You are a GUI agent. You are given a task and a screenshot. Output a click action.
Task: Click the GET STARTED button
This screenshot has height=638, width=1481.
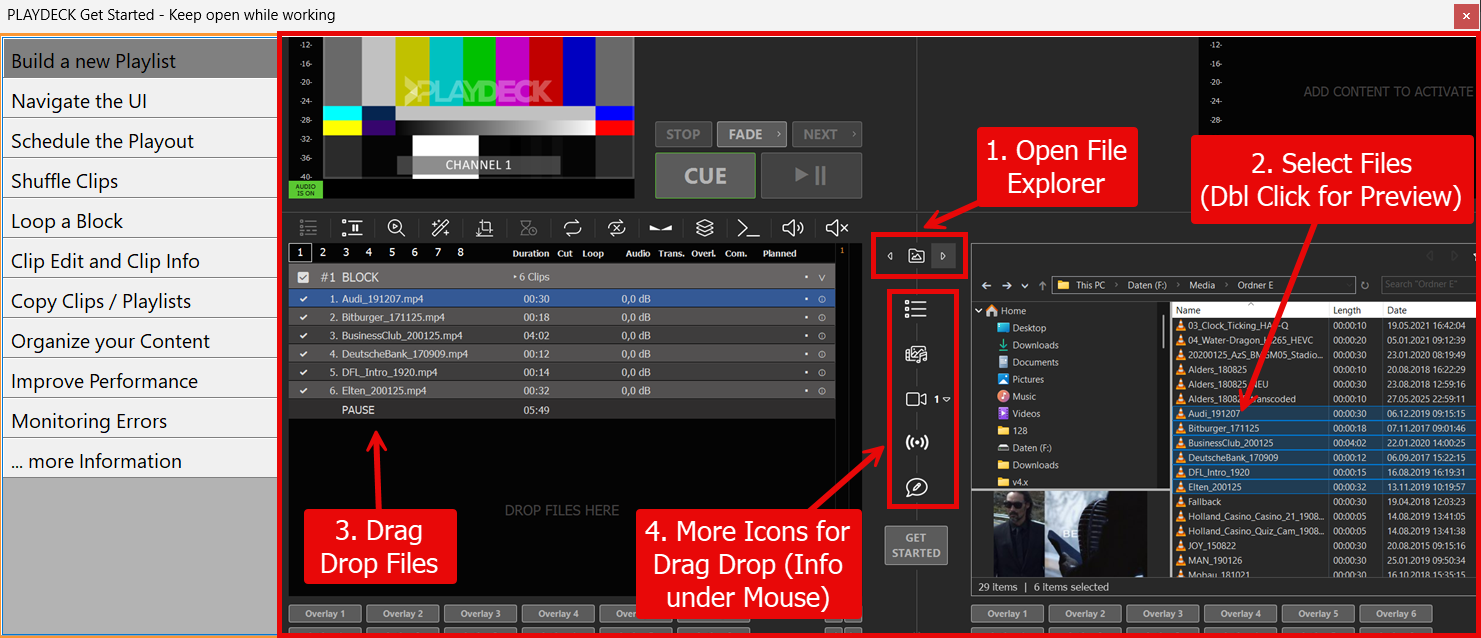(916, 545)
